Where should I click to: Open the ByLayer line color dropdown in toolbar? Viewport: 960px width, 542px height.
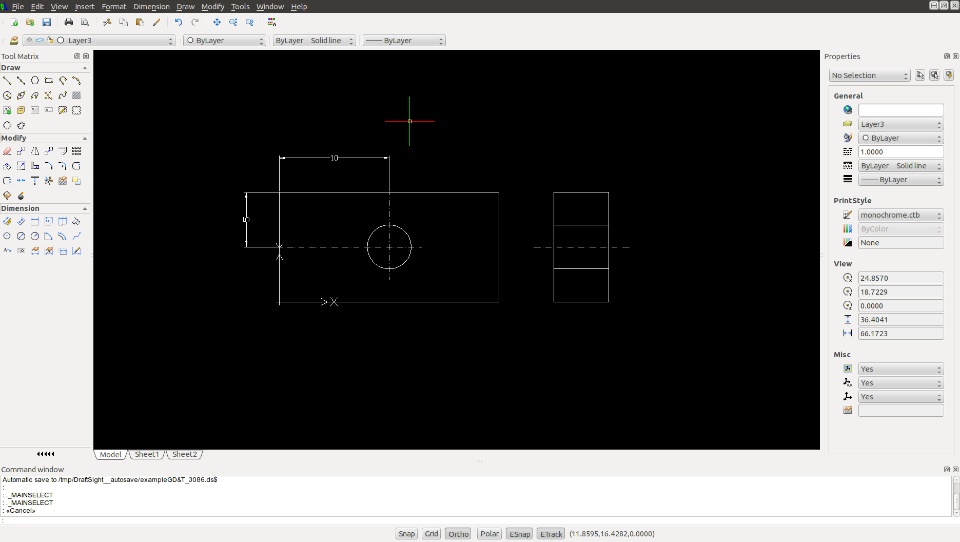224,40
